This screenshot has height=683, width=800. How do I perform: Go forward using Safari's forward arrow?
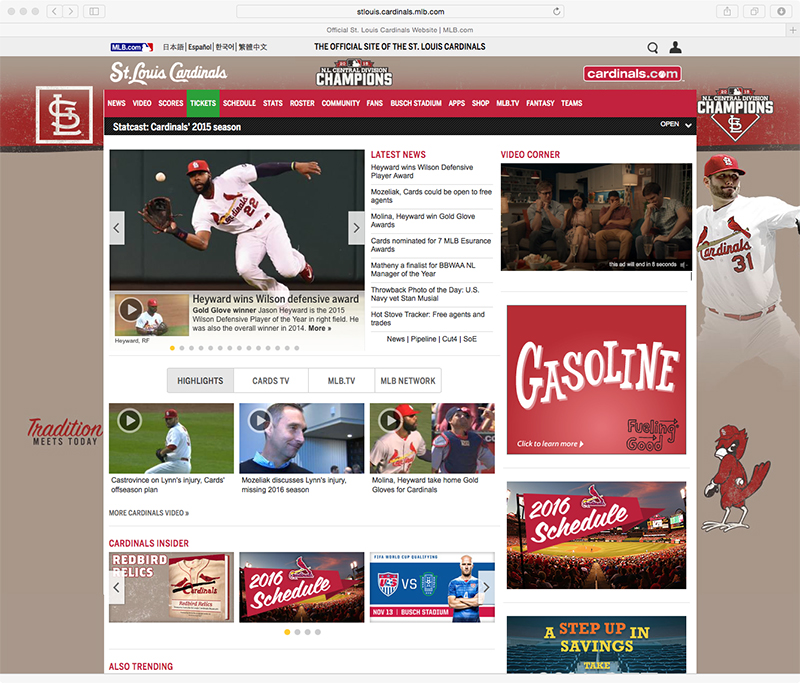[x=71, y=11]
